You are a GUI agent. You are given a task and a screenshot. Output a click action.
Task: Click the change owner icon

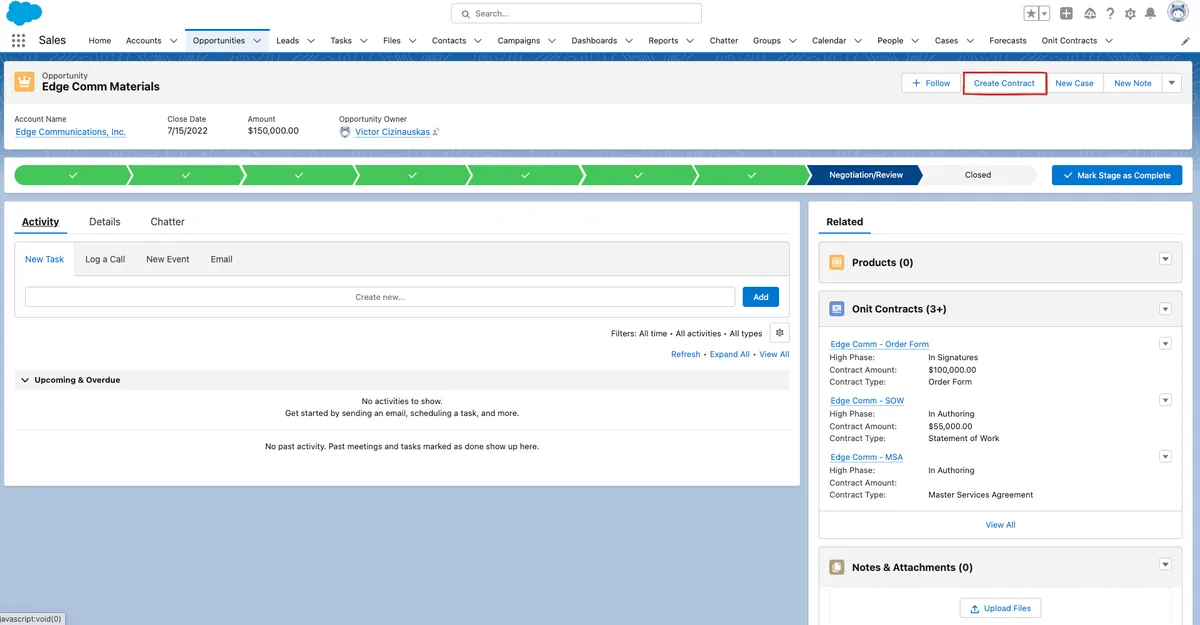click(436, 132)
